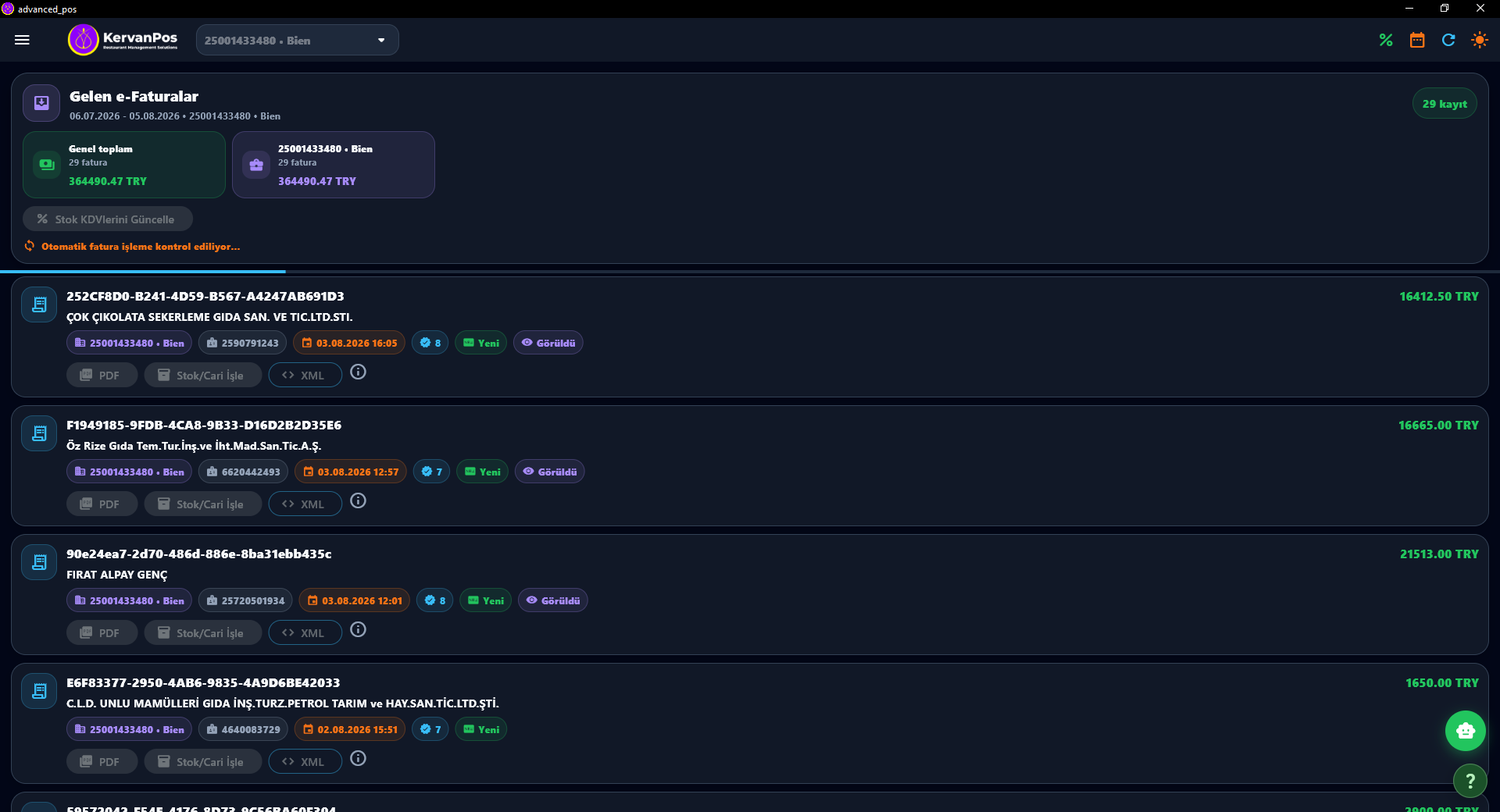Show info for the 16412.50 TRY invoice
Screen dimensions: 1500x812
(x=358, y=372)
